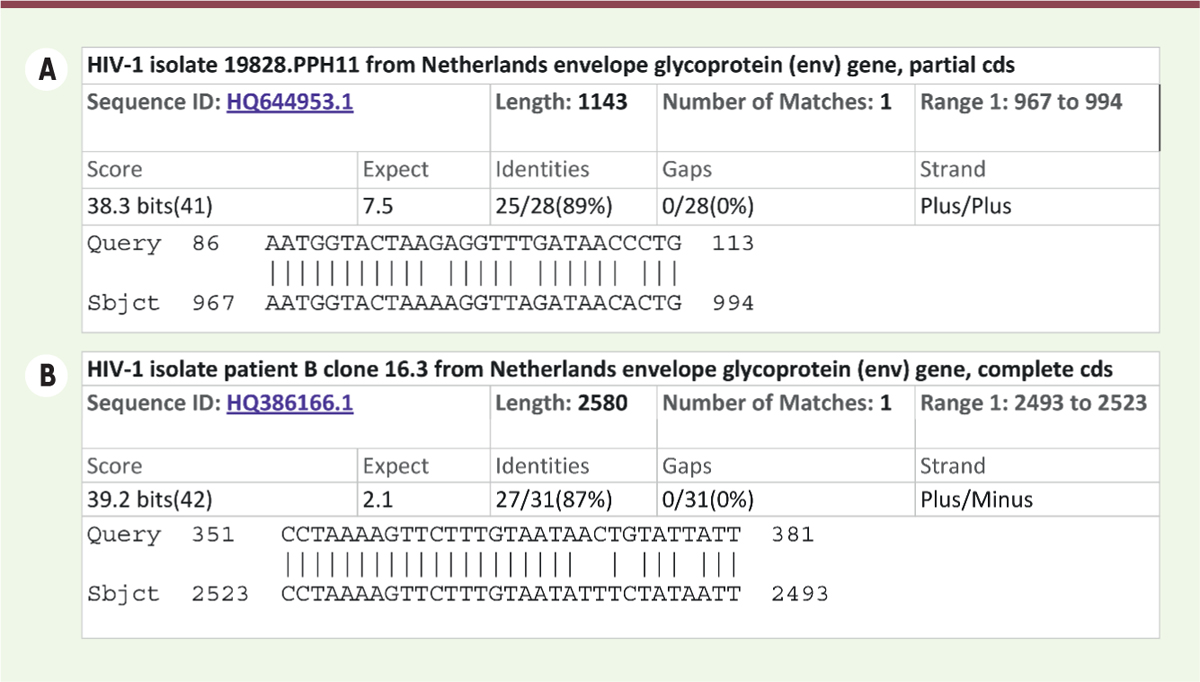The height and width of the screenshot is (682, 1200).
Task: Click the Plus/Plus strand value
Action: [x=965, y=206]
